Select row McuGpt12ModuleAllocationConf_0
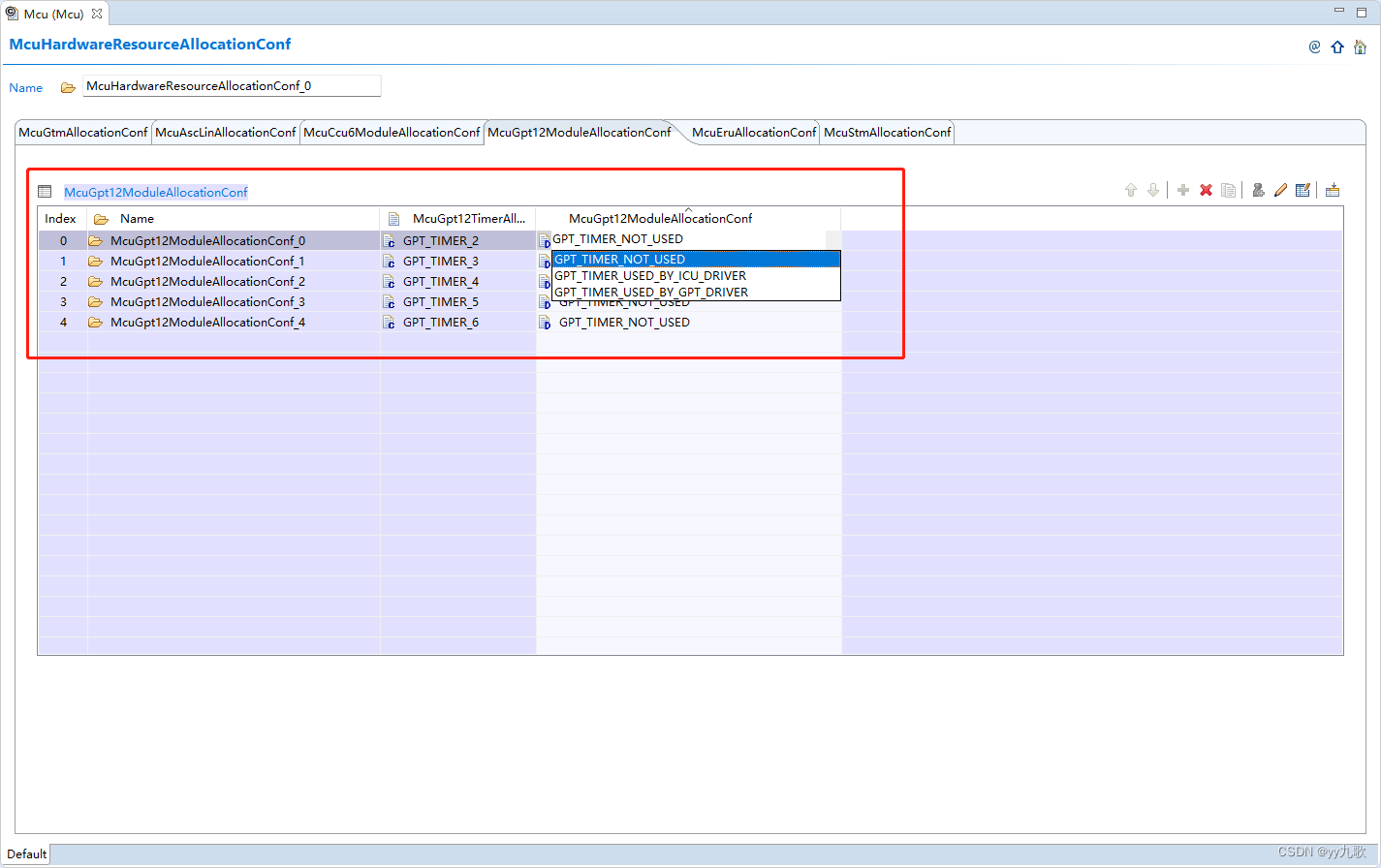This screenshot has width=1381, height=868. click(x=207, y=241)
